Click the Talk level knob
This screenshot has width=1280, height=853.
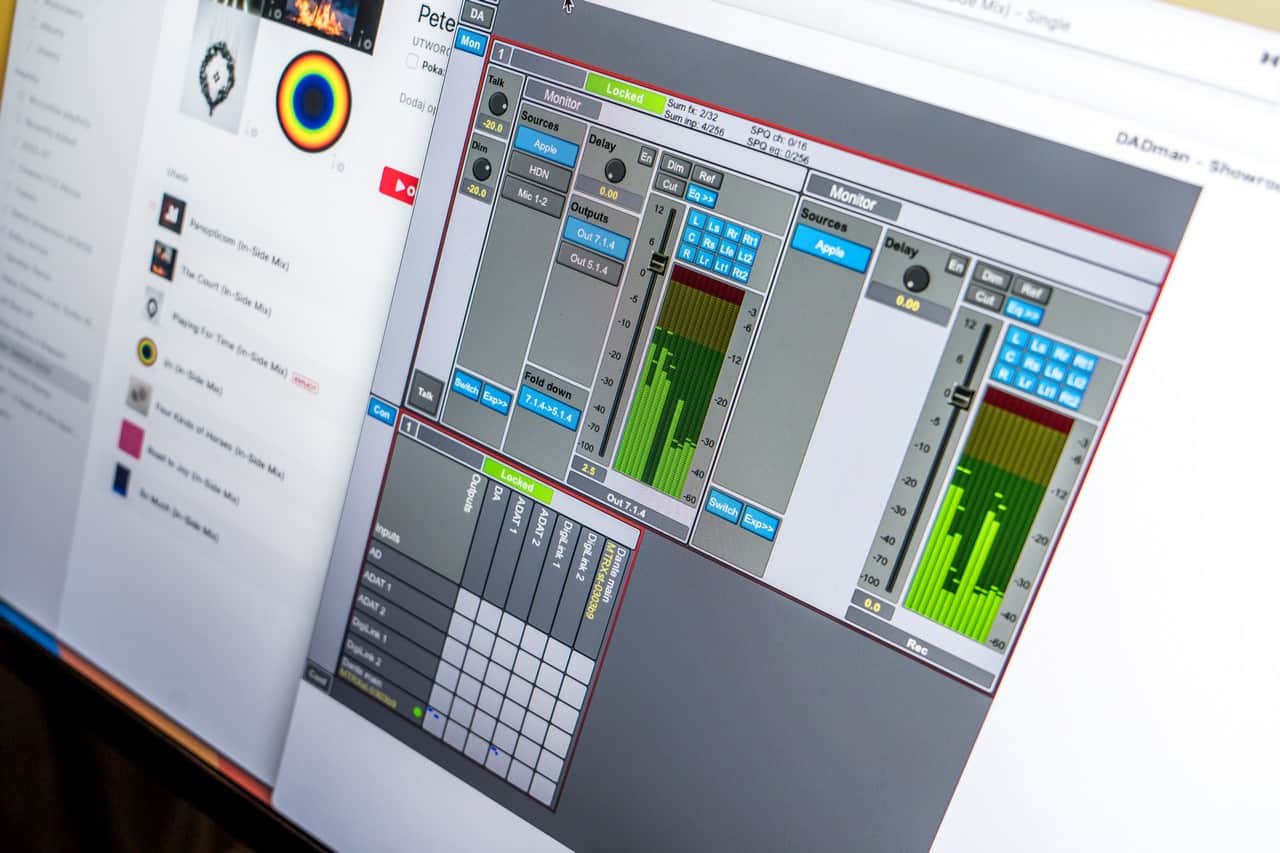(x=495, y=103)
